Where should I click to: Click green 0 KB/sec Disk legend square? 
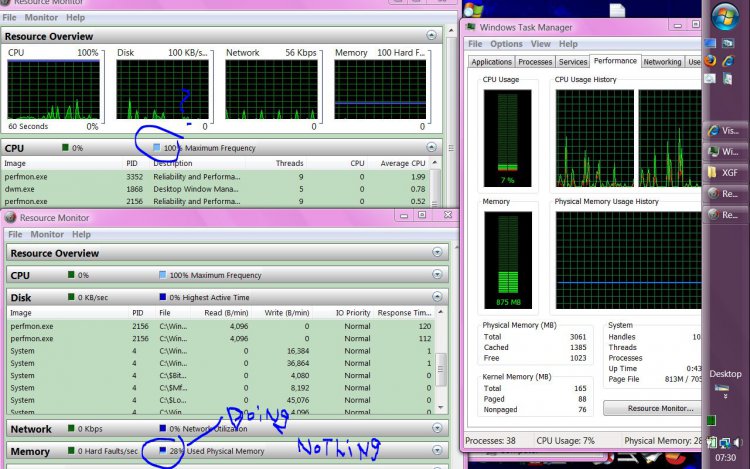coord(71,297)
